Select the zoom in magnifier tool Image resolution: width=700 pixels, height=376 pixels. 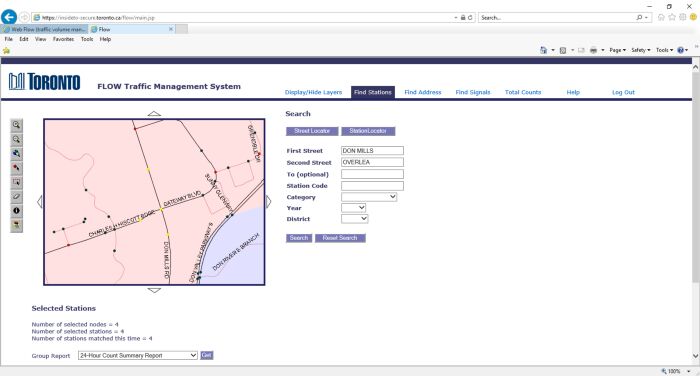[x=17, y=125]
